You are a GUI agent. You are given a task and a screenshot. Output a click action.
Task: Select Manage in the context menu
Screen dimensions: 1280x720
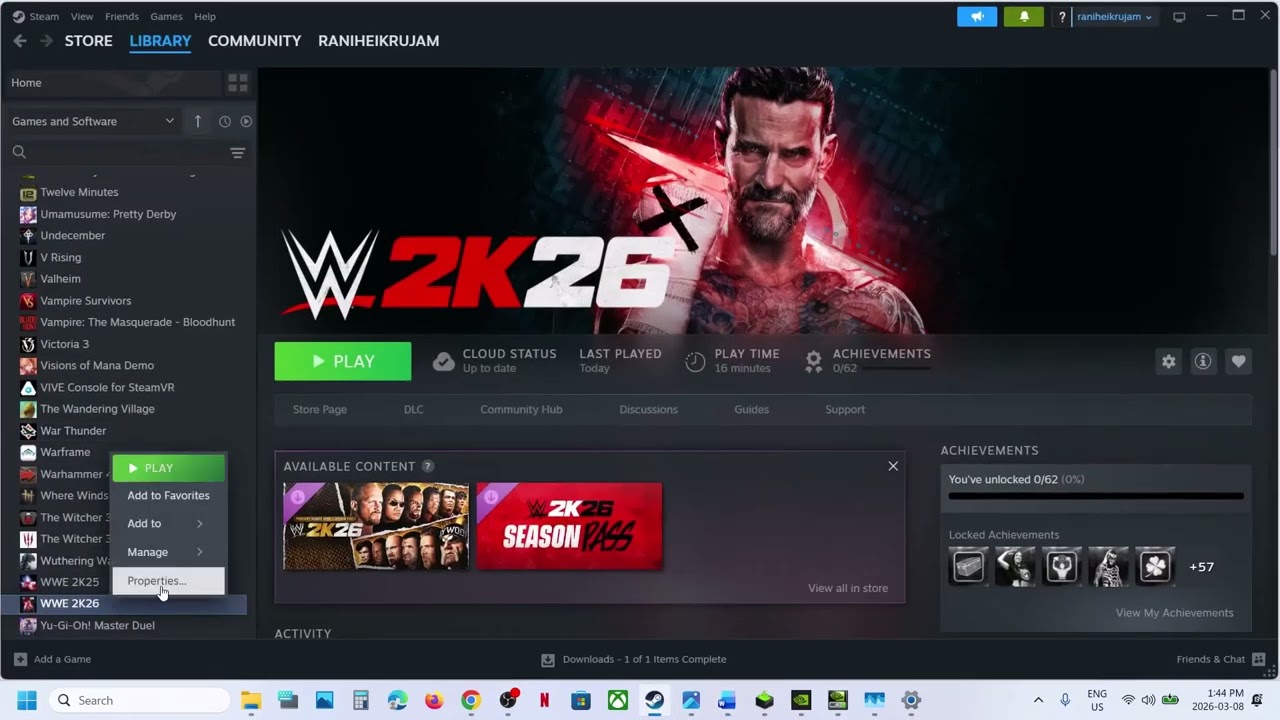[168, 552]
